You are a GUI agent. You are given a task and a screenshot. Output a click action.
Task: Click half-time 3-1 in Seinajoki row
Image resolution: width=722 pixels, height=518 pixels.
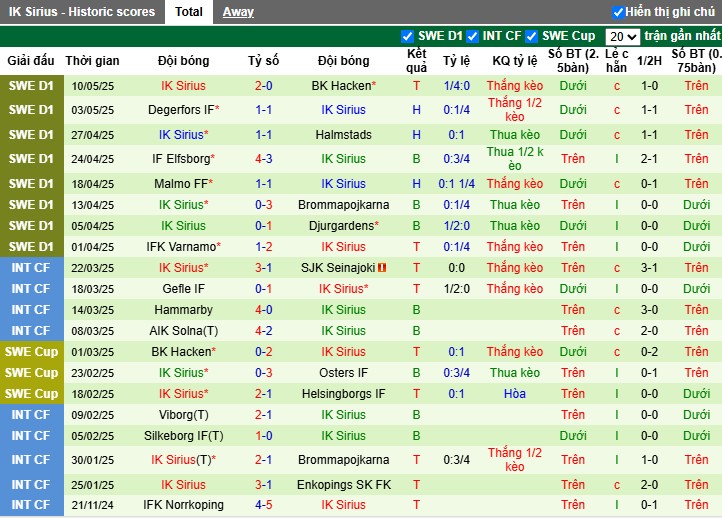pyautogui.click(x=649, y=268)
